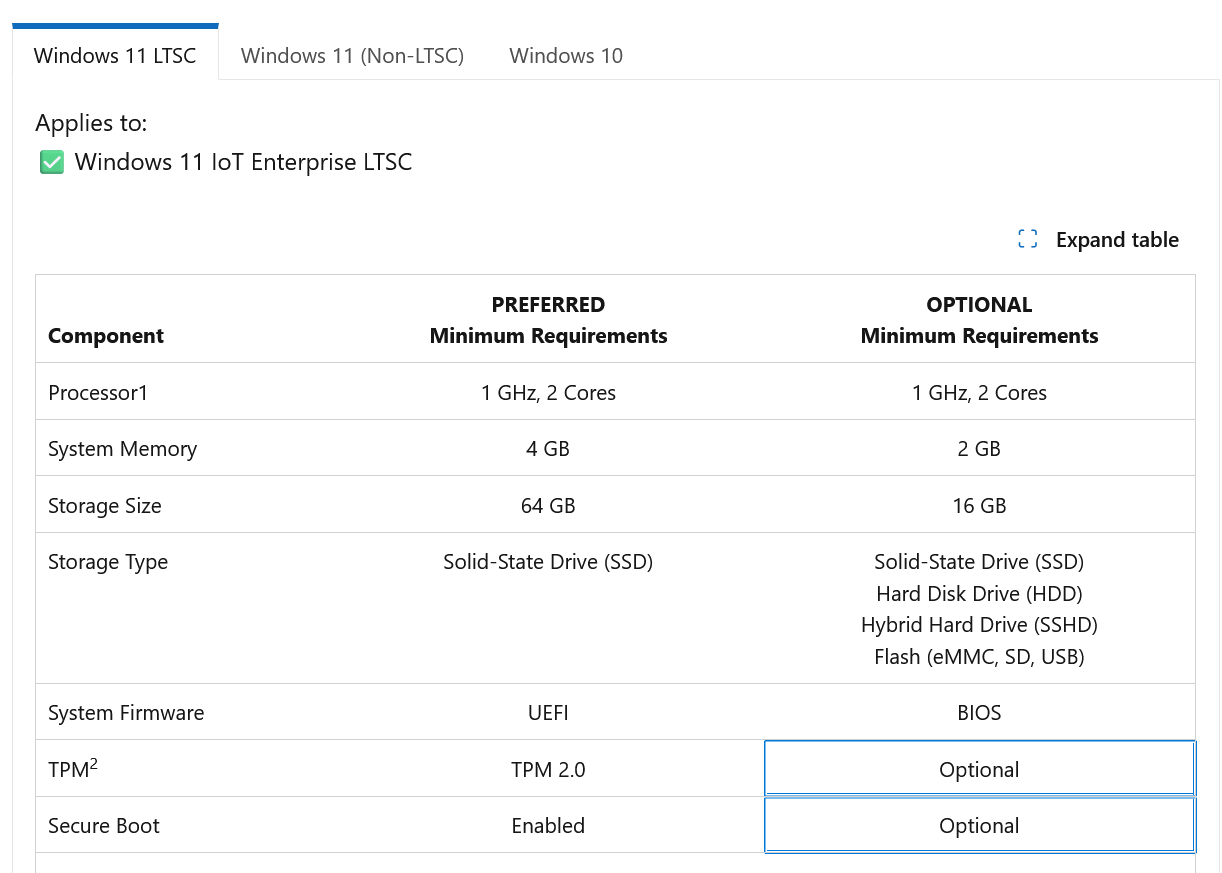Click the PREFERRED Minimum Requirements column header

pyautogui.click(x=548, y=320)
